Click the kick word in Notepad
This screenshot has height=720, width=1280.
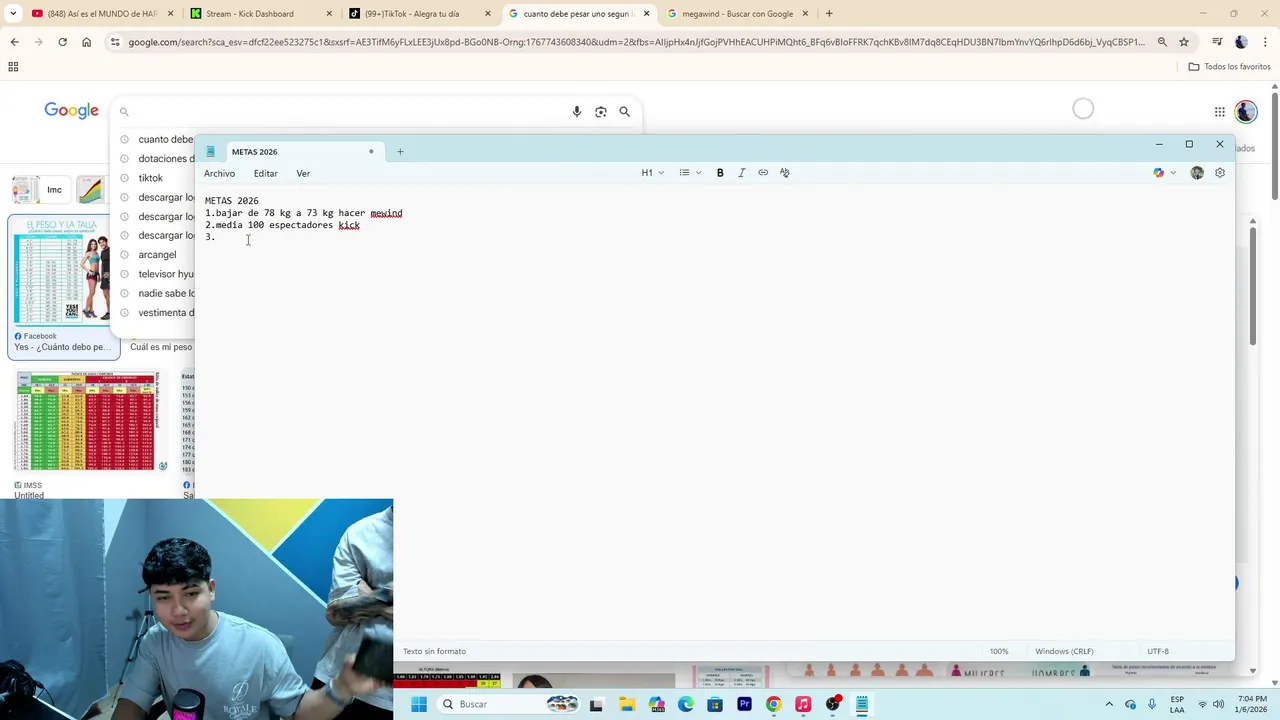point(349,225)
